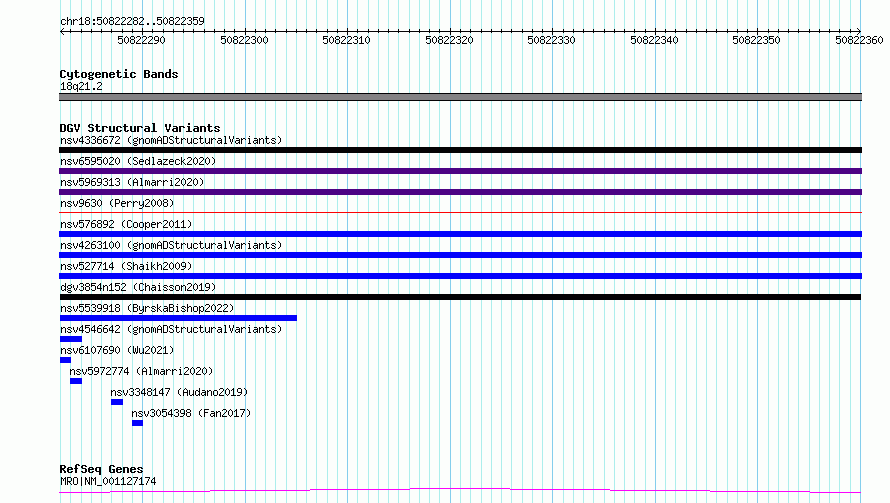This screenshot has height=503, width=890.
Task: Open variant nsv3054398 (Fan2017) label
Action: pos(191,413)
